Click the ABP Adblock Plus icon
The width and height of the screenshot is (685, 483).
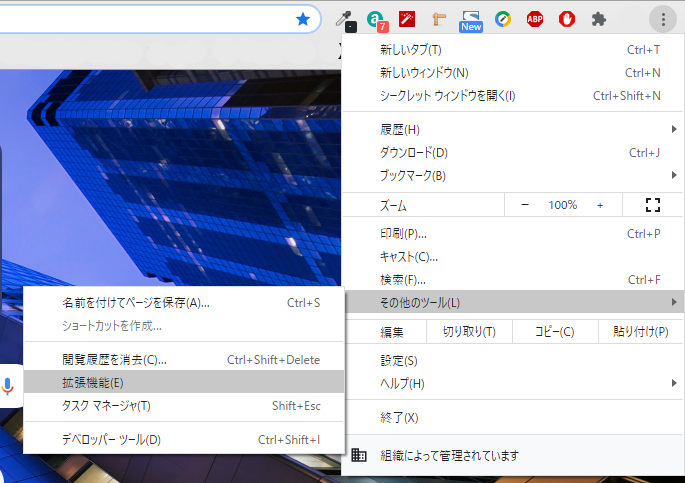coord(535,19)
